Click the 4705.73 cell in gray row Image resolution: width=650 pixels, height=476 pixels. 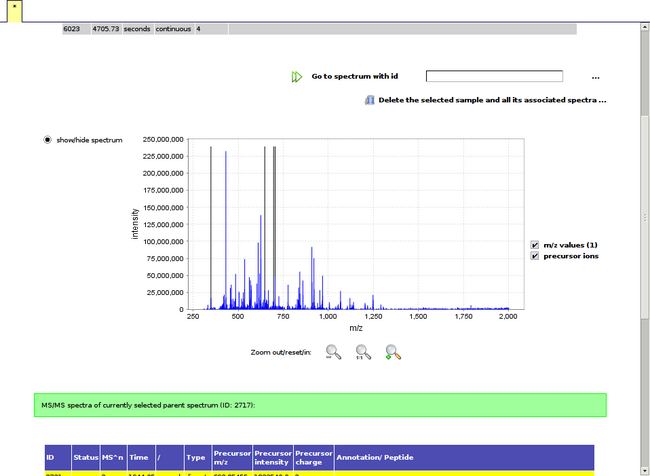[x=106, y=29]
